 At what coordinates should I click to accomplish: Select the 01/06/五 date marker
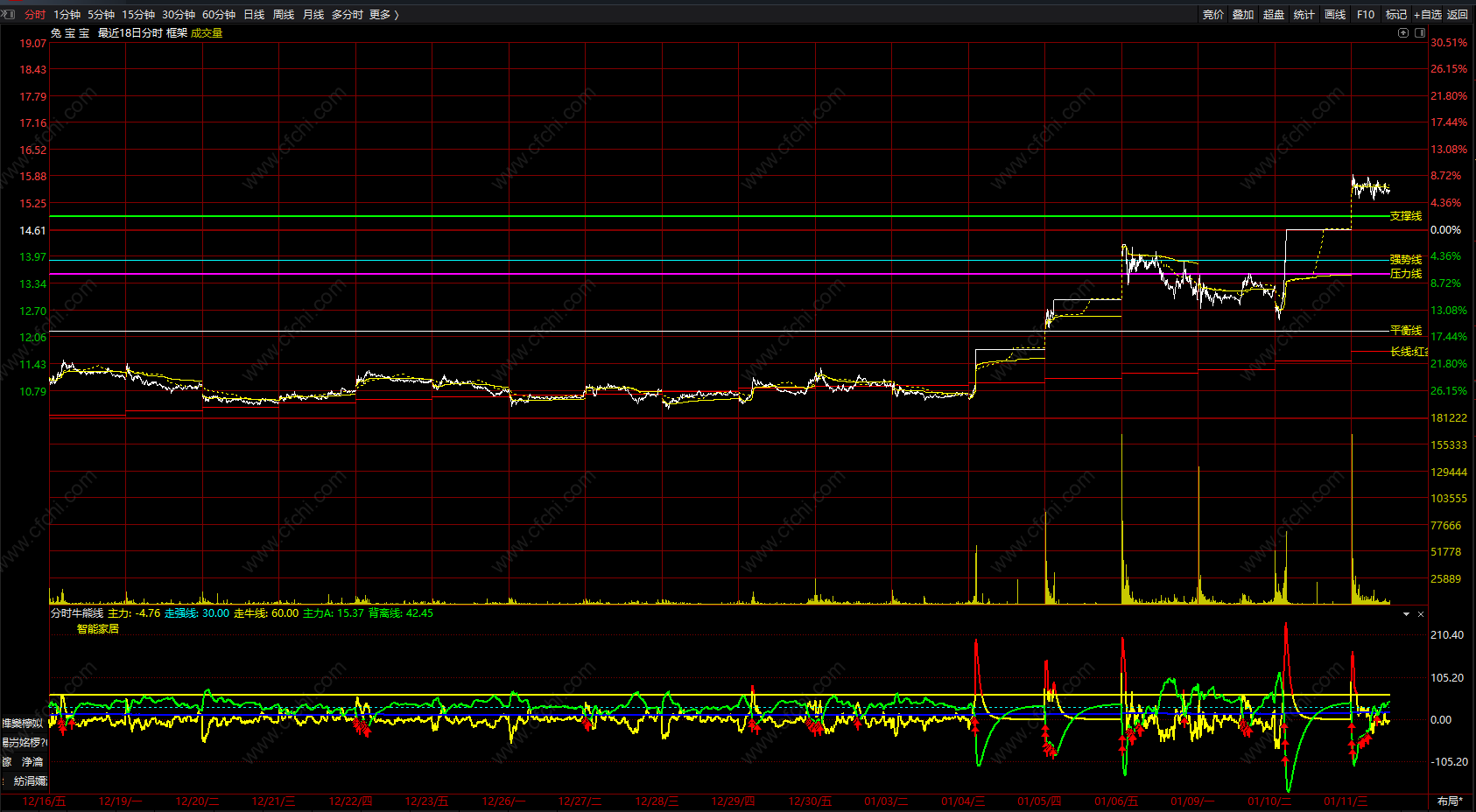[1116, 801]
